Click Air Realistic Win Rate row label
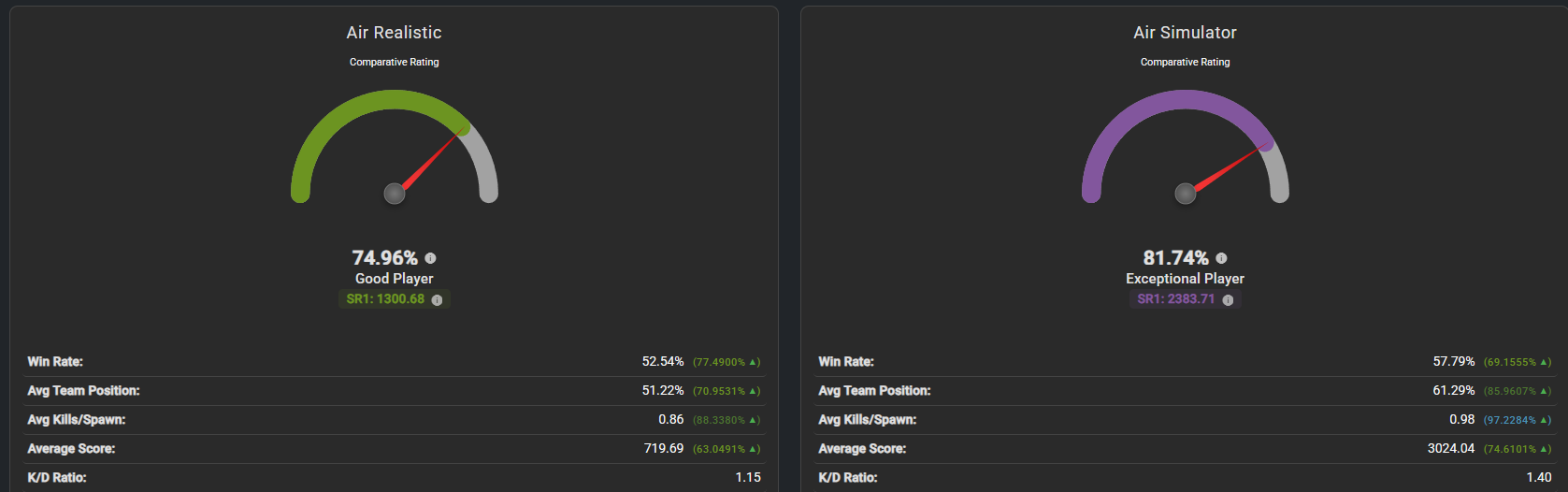 tap(55, 362)
